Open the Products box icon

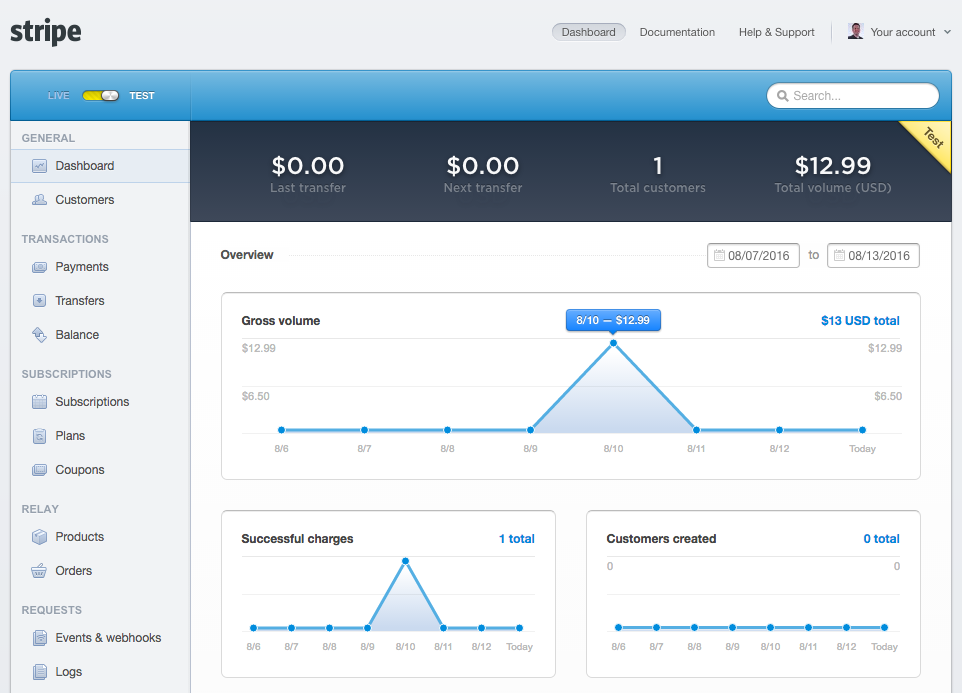(x=39, y=537)
